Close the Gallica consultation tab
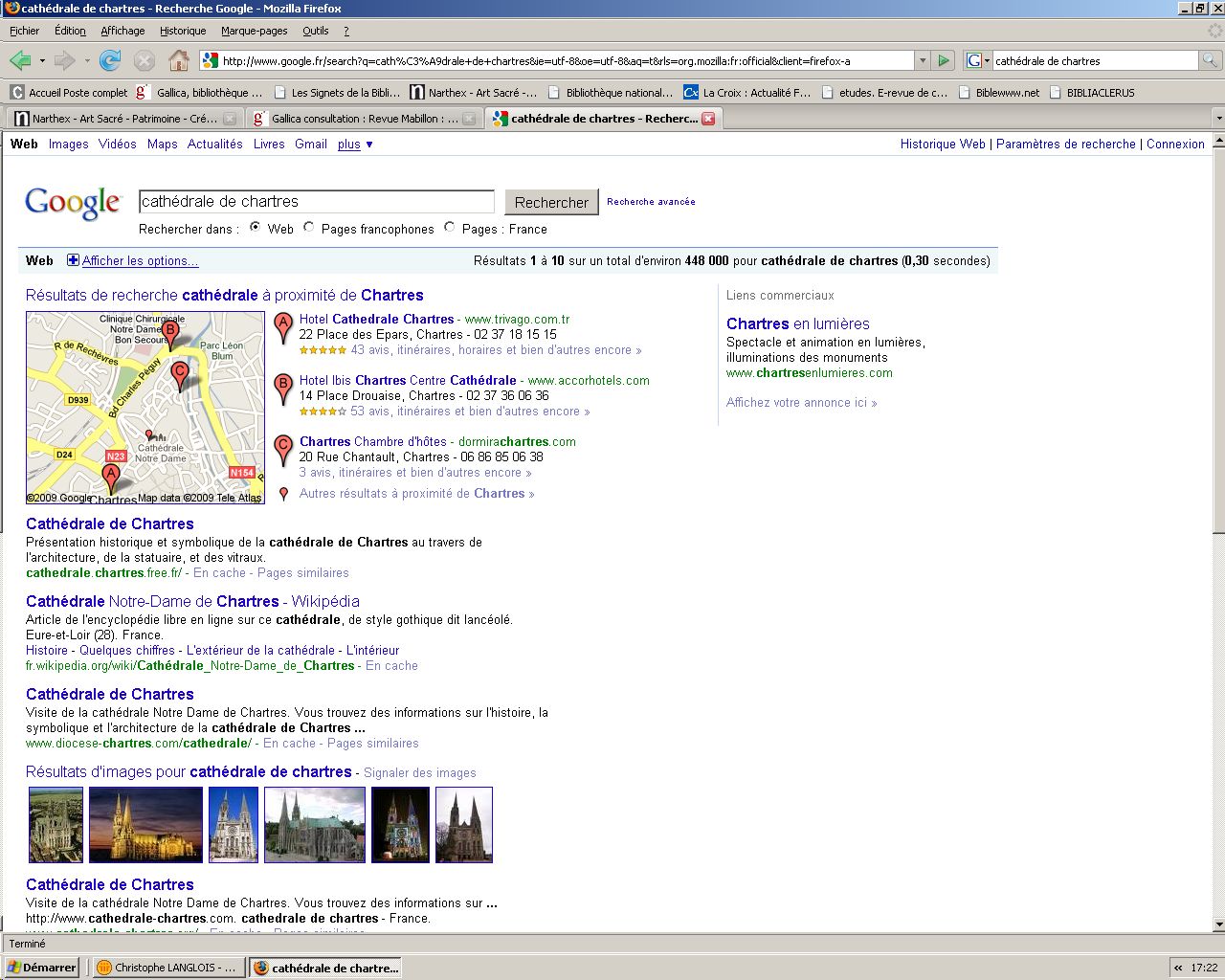1225x980 pixels. (x=469, y=119)
